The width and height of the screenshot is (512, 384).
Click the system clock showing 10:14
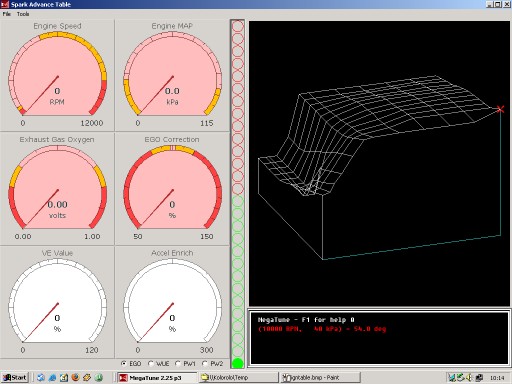[497, 378]
